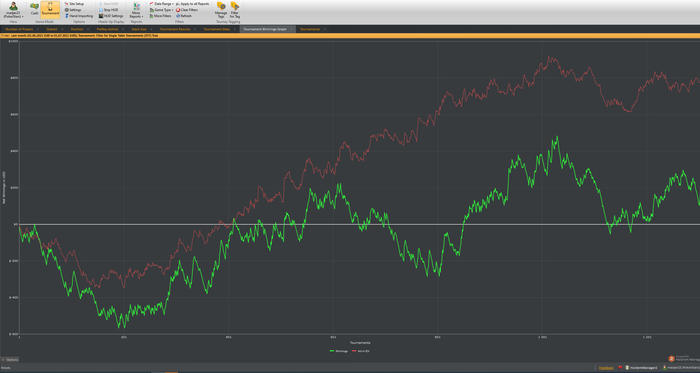
Task: Close the Stack Size tab
Action: pyautogui.click(x=151, y=29)
